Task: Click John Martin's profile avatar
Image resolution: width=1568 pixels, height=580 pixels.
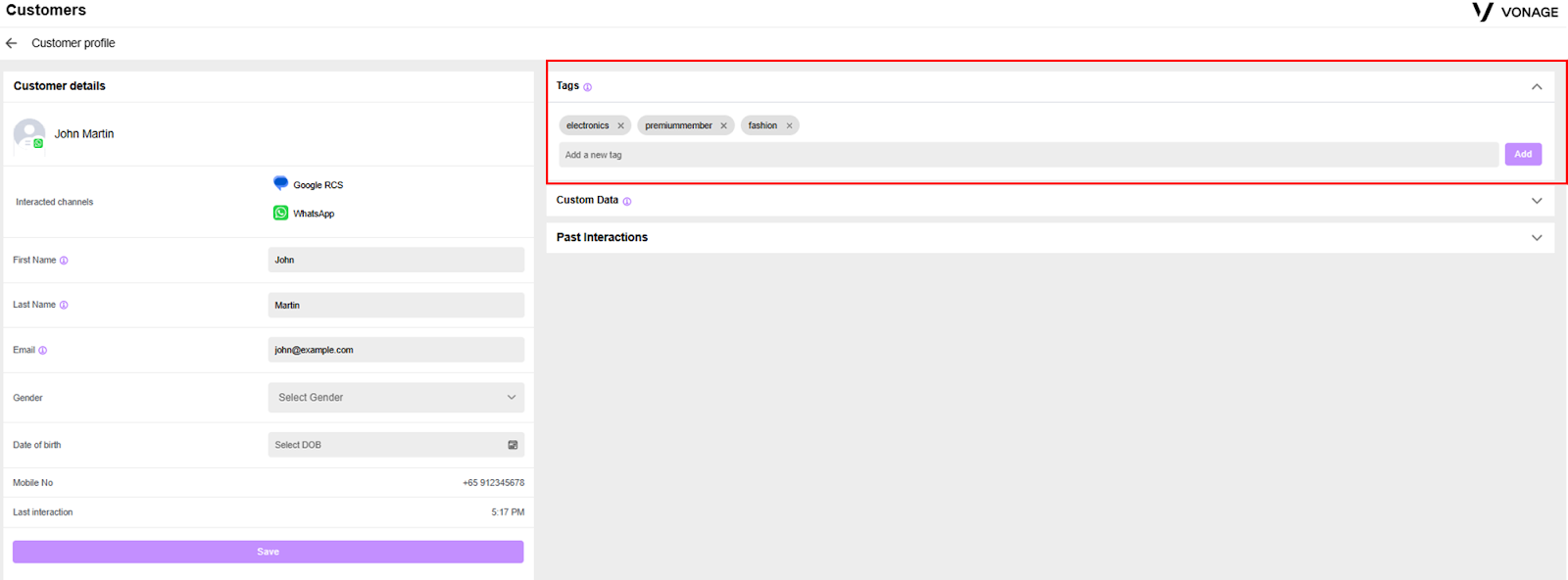Action: (29, 134)
